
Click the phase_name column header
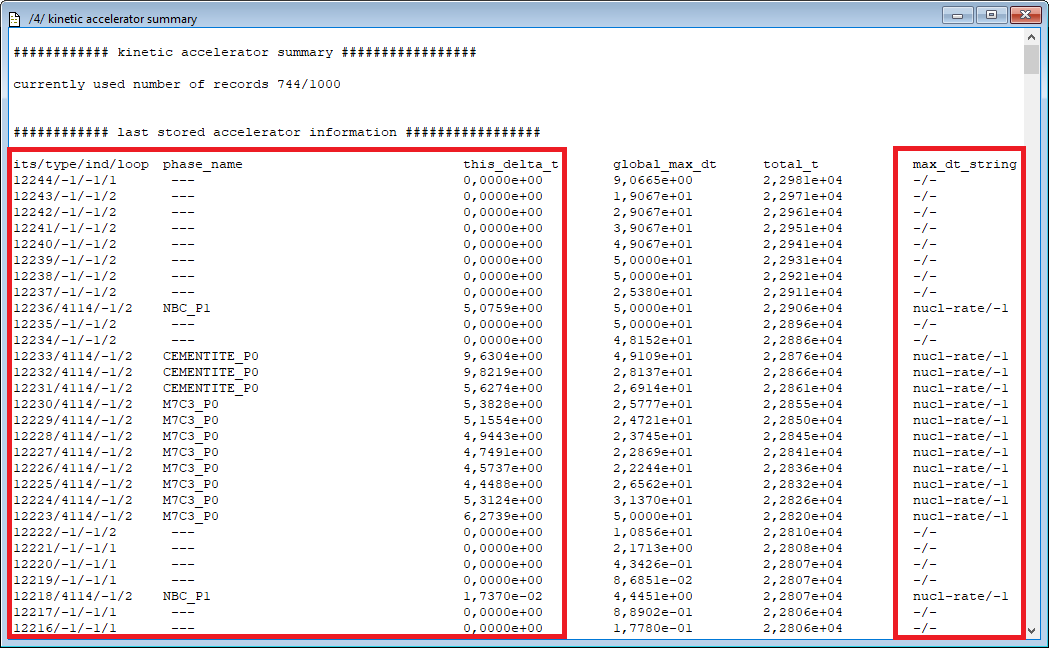tap(202, 164)
